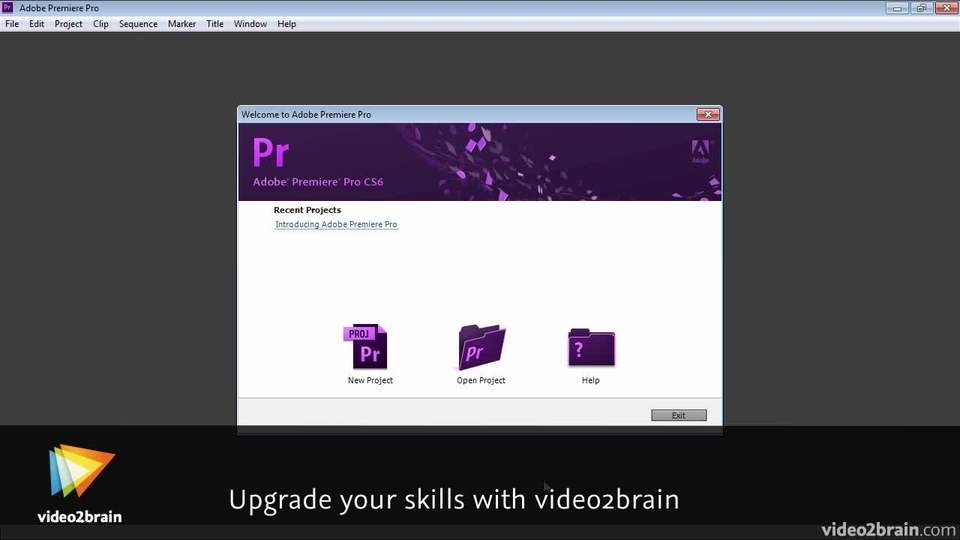Viewport: 960px width, 540px height.
Task: Click the Open Project text label
Action: click(x=481, y=380)
